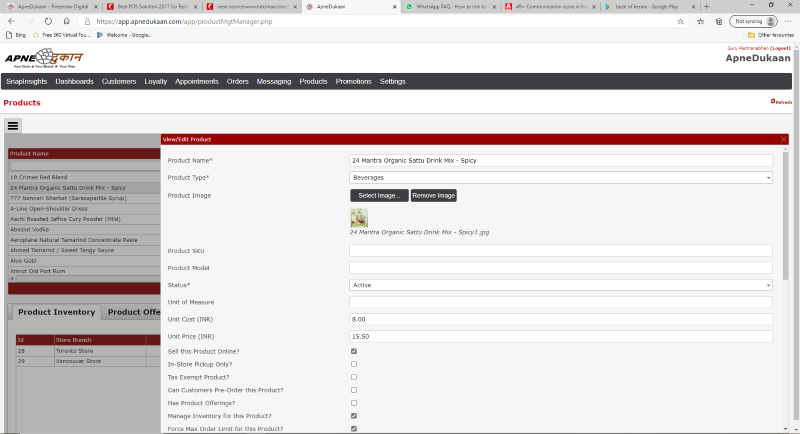Screen dimensions: 800x434
Task: Open the Promotions menu
Action: coord(353,81)
